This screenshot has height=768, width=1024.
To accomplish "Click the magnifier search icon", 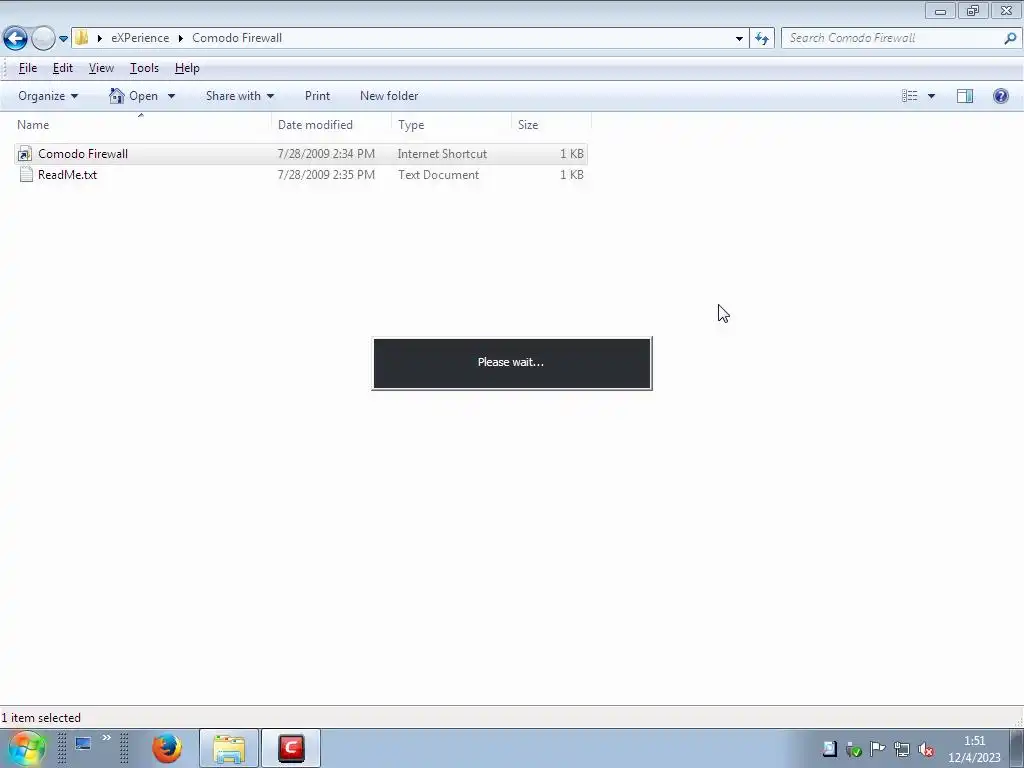I will [1010, 38].
